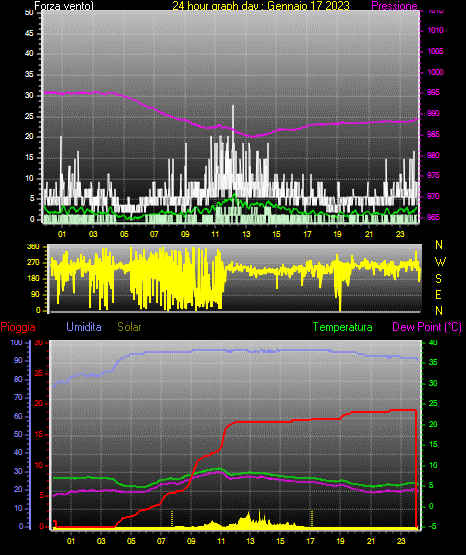Click the '60' humidity axis value

(18, 416)
